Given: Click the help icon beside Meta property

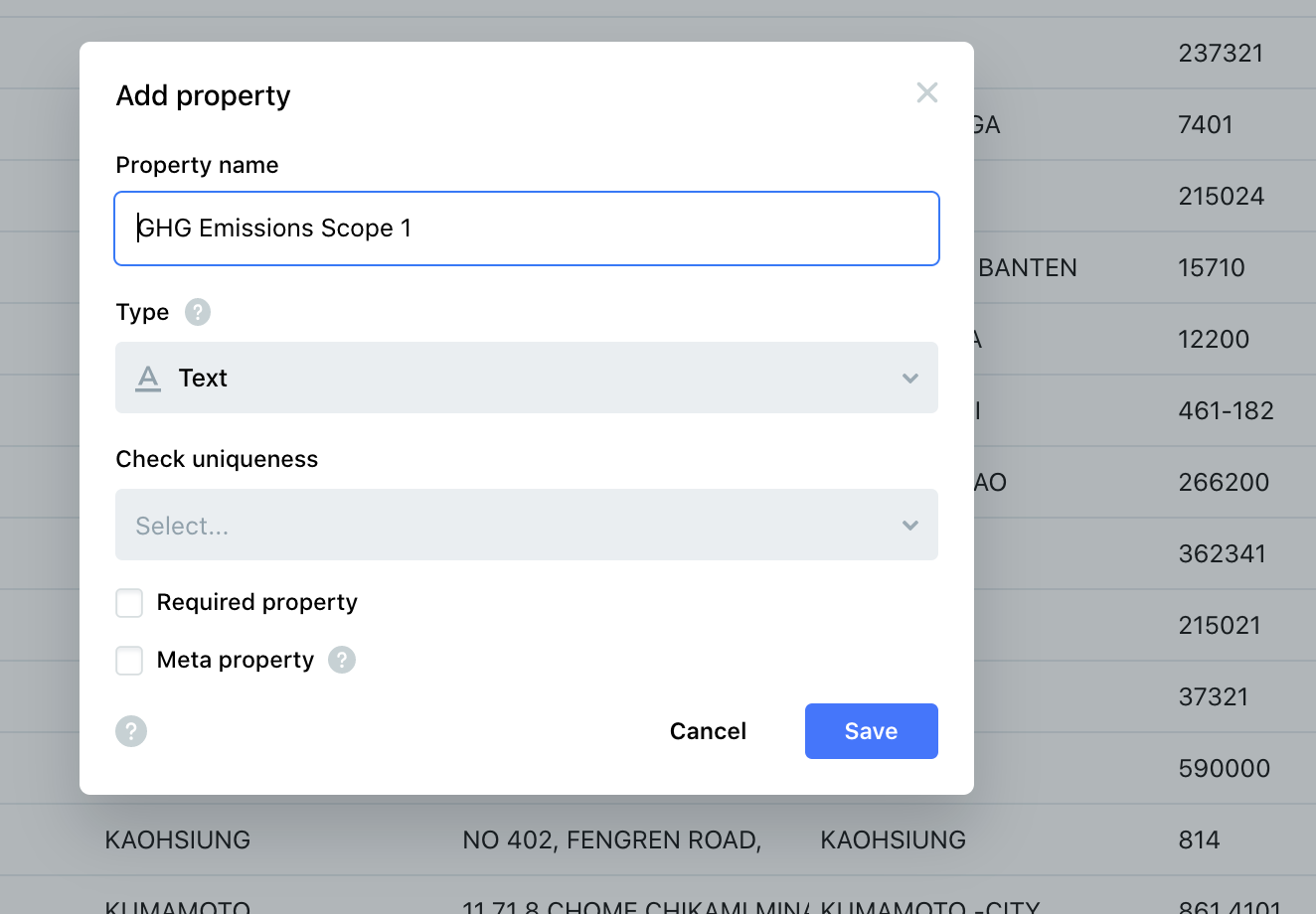Looking at the screenshot, I should click(x=342, y=660).
